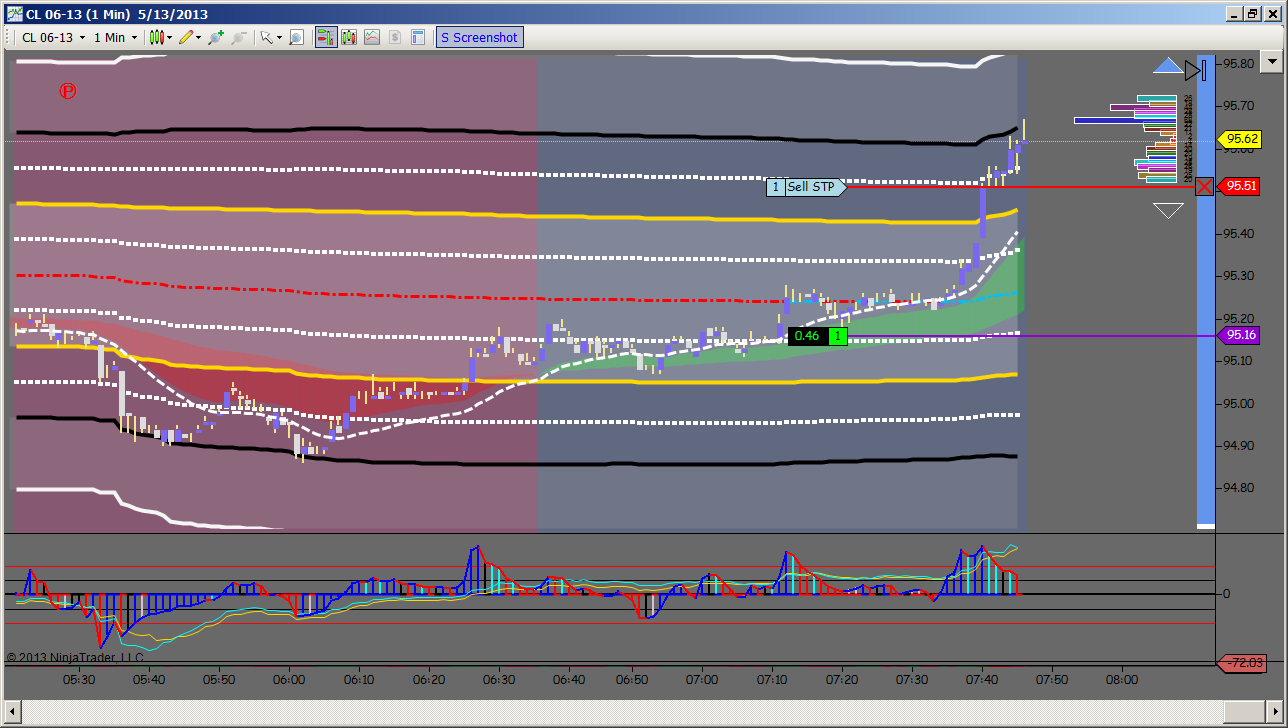Expand the cursor type dropdown arrow
Viewport: 1288px width, 728px height.
279,38
